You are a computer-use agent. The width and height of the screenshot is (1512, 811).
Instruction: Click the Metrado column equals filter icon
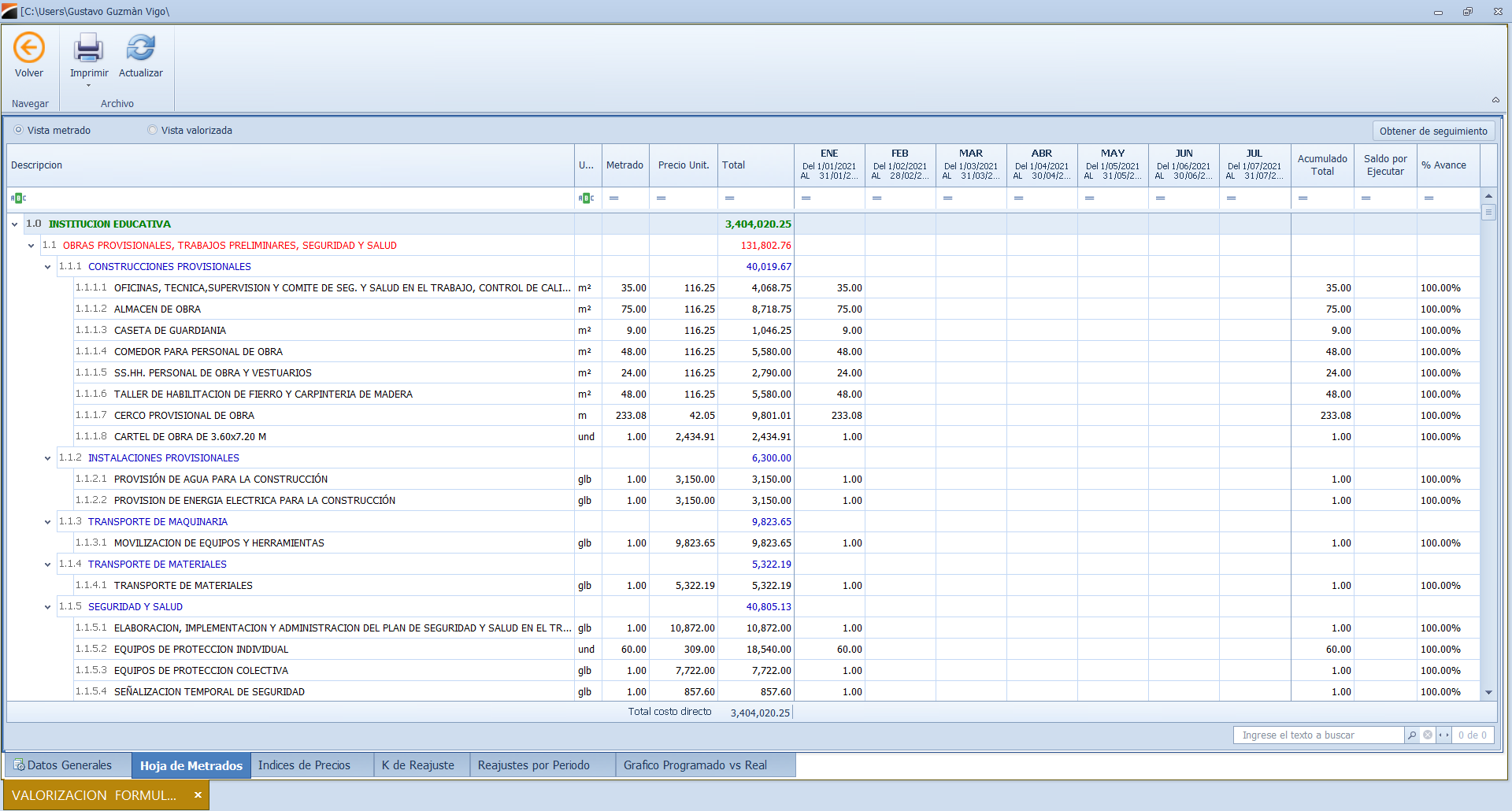(x=613, y=198)
